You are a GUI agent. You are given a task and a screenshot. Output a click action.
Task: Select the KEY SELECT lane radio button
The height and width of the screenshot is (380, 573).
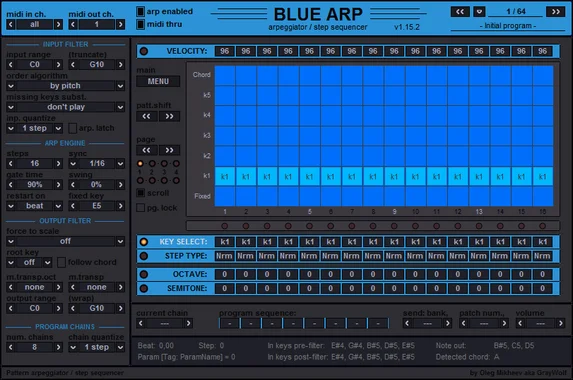coord(144,242)
